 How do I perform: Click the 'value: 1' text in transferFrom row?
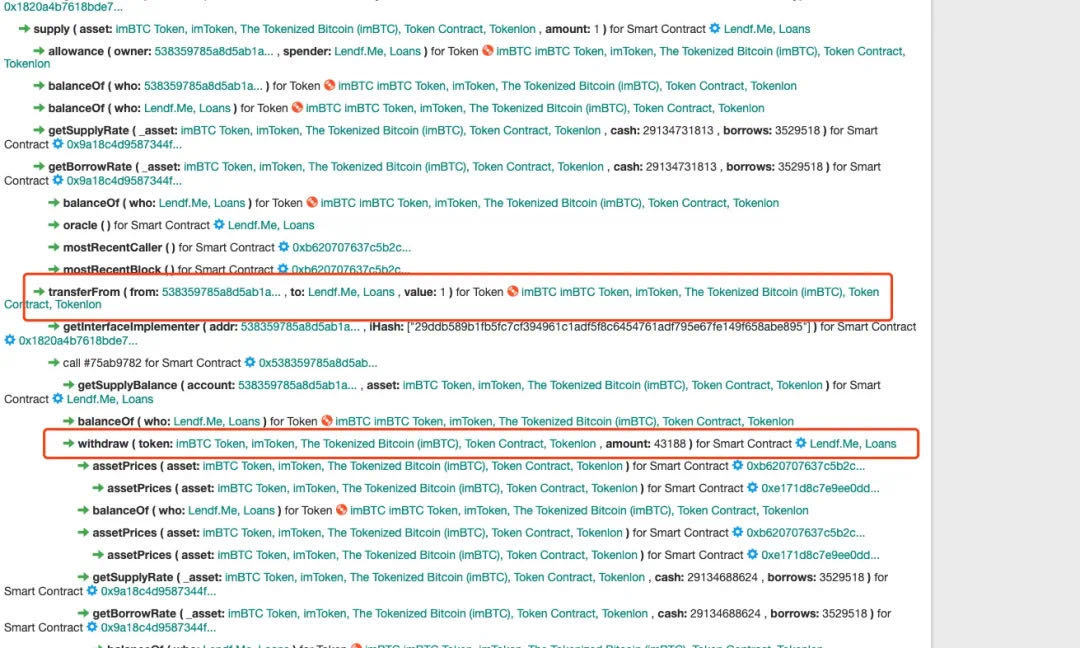425,292
